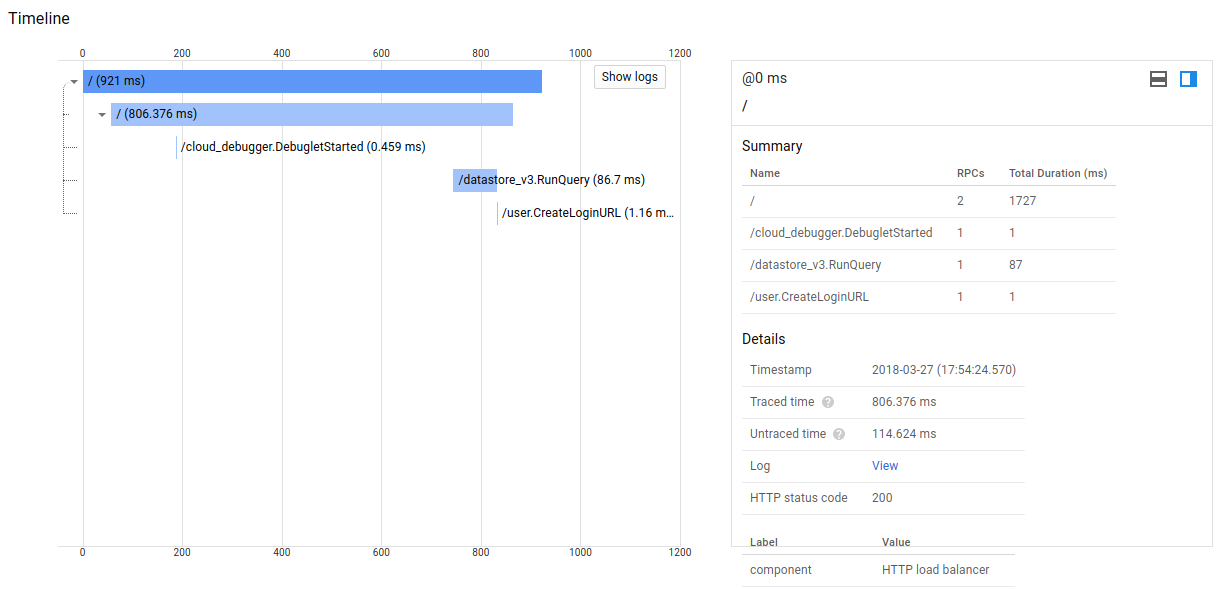Screen dimensions: 1223x589
Task: Collapse the / (806.376 ms) child span
Action: 102,115
